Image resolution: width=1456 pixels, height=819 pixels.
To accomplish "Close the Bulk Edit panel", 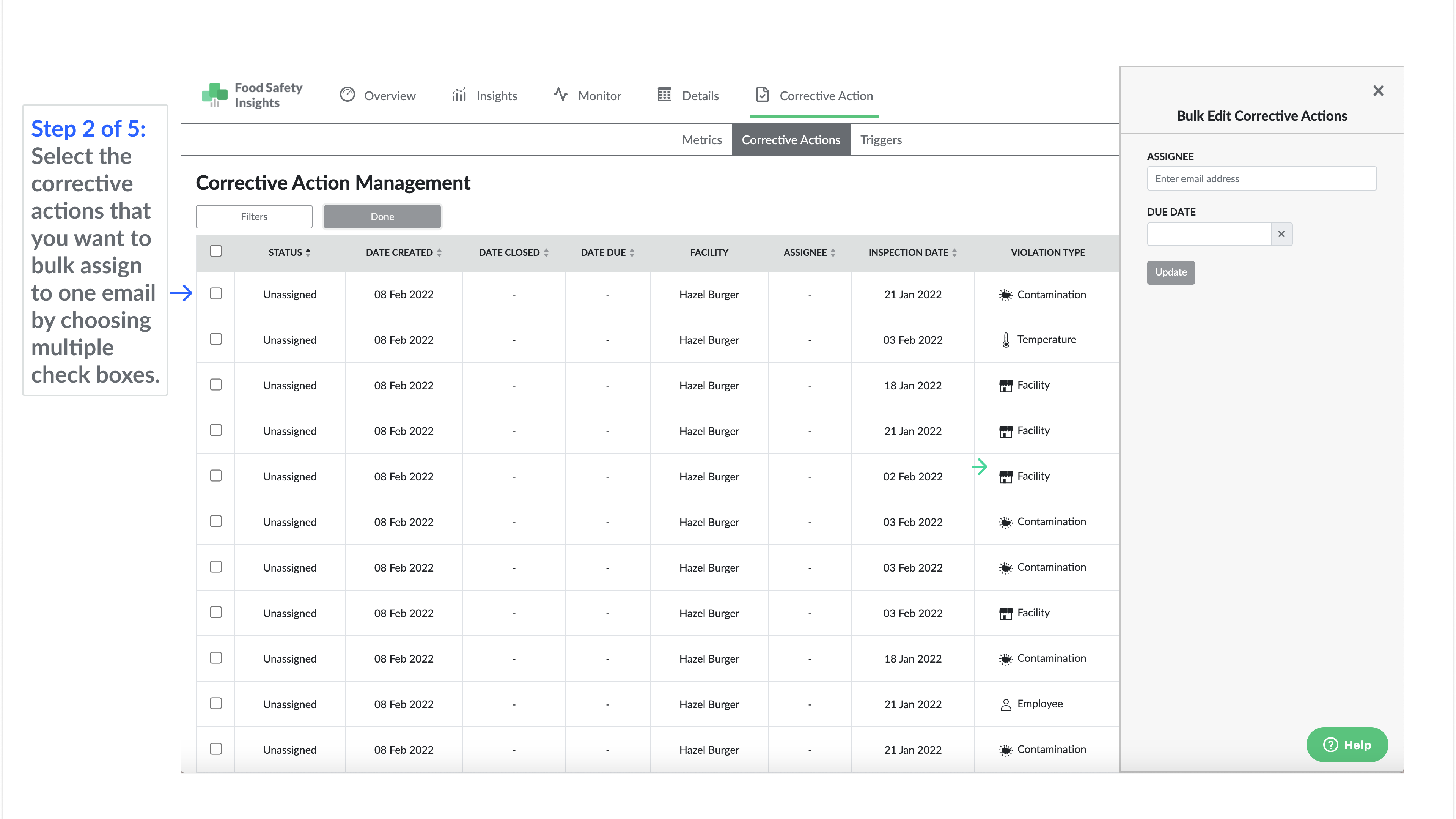I will coord(1378,91).
